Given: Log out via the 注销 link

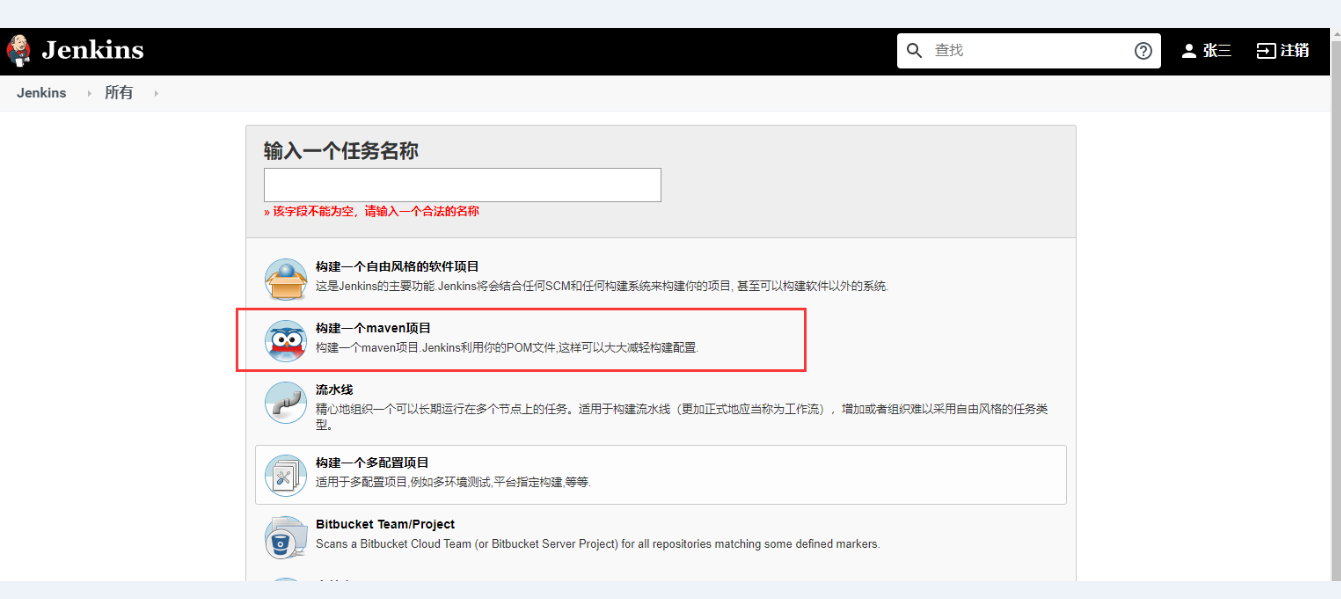Looking at the screenshot, I should coord(1295,50).
